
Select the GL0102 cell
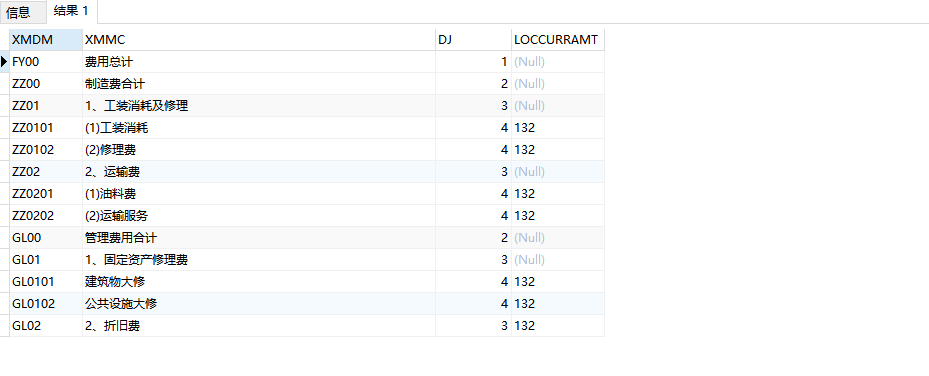tap(46, 303)
